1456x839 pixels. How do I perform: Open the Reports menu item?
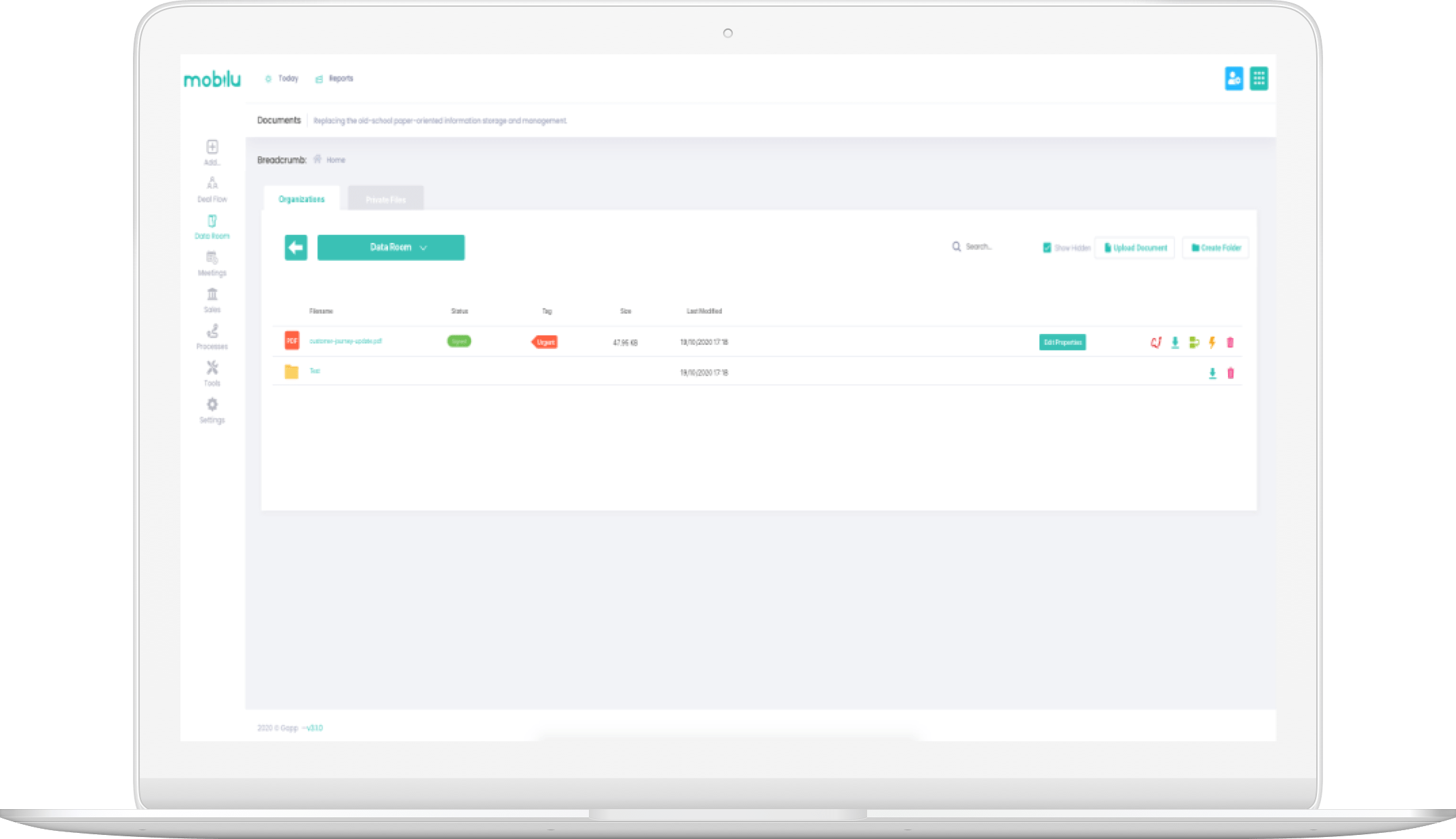[x=334, y=79]
